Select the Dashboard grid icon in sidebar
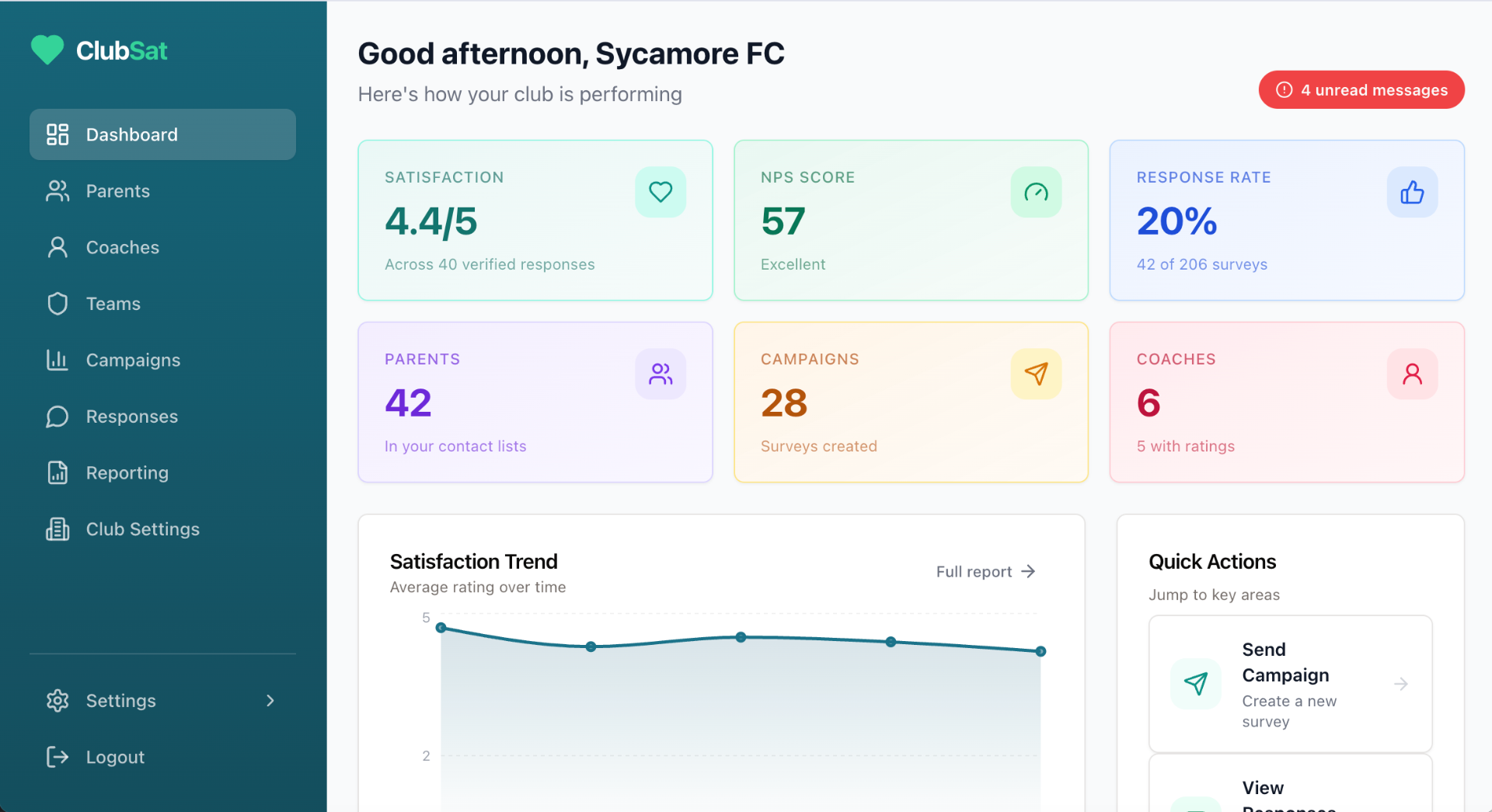 (x=58, y=134)
